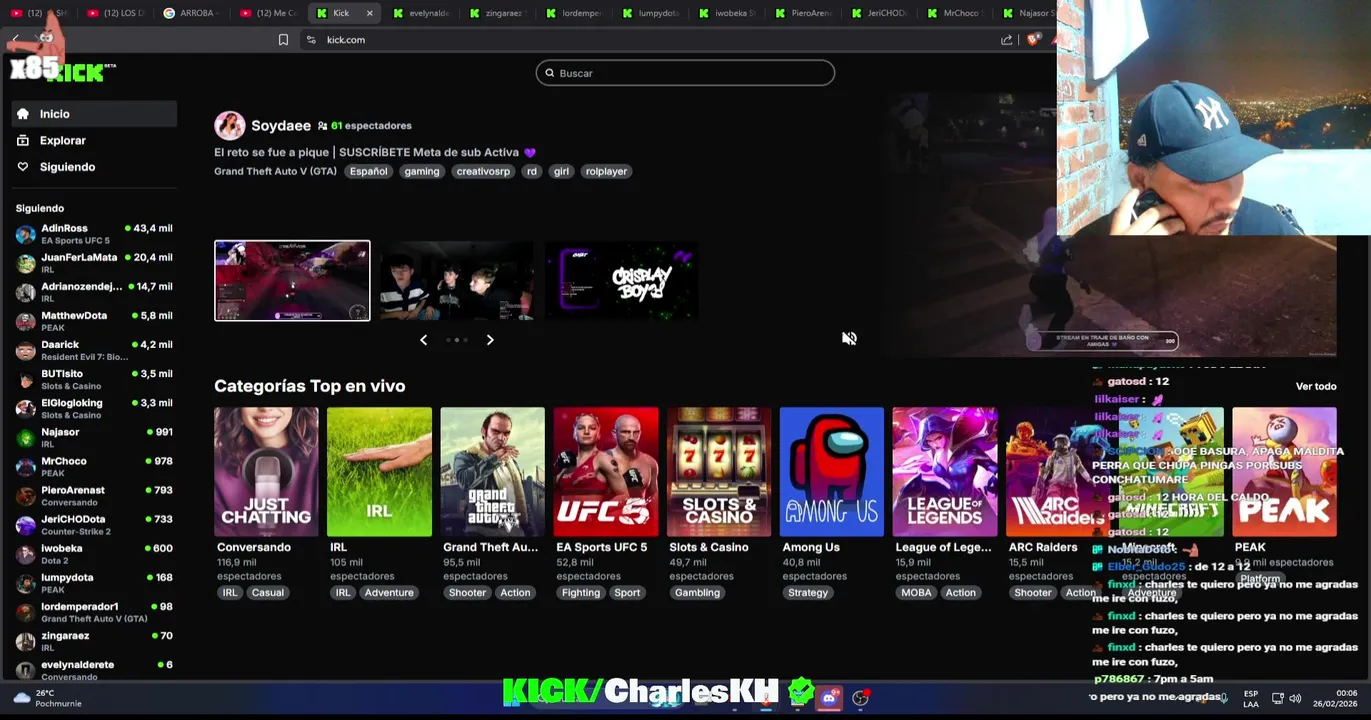Go to previous featured stream arrow
The height and width of the screenshot is (720, 1371).
click(424, 340)
